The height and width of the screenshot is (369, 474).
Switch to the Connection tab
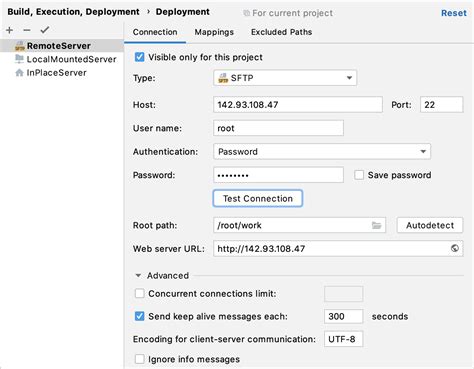[155, 32]
